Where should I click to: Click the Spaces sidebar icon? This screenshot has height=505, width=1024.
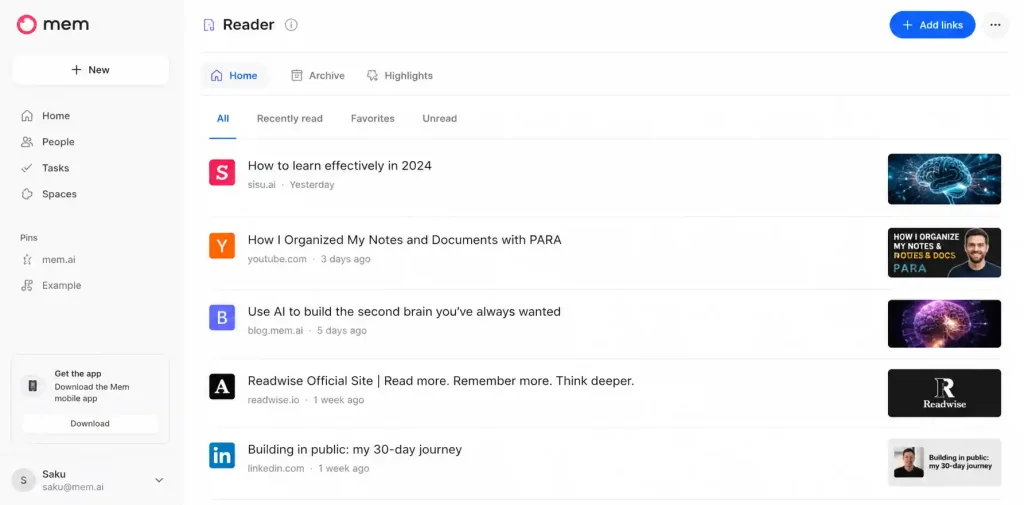(27, 194)
